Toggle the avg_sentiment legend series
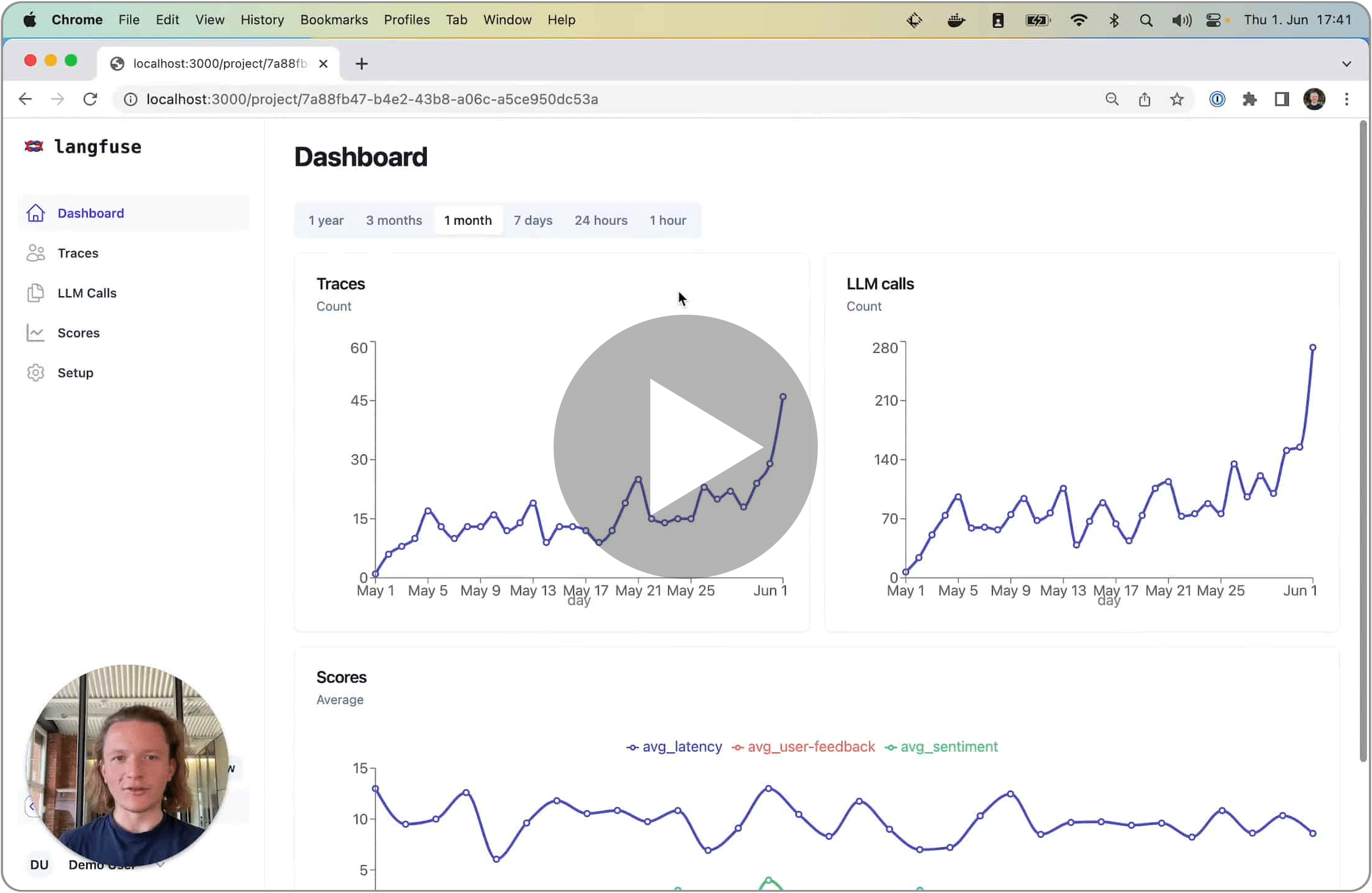The width and height of the screenshot is (1372, 893). (x=941, y=747)
